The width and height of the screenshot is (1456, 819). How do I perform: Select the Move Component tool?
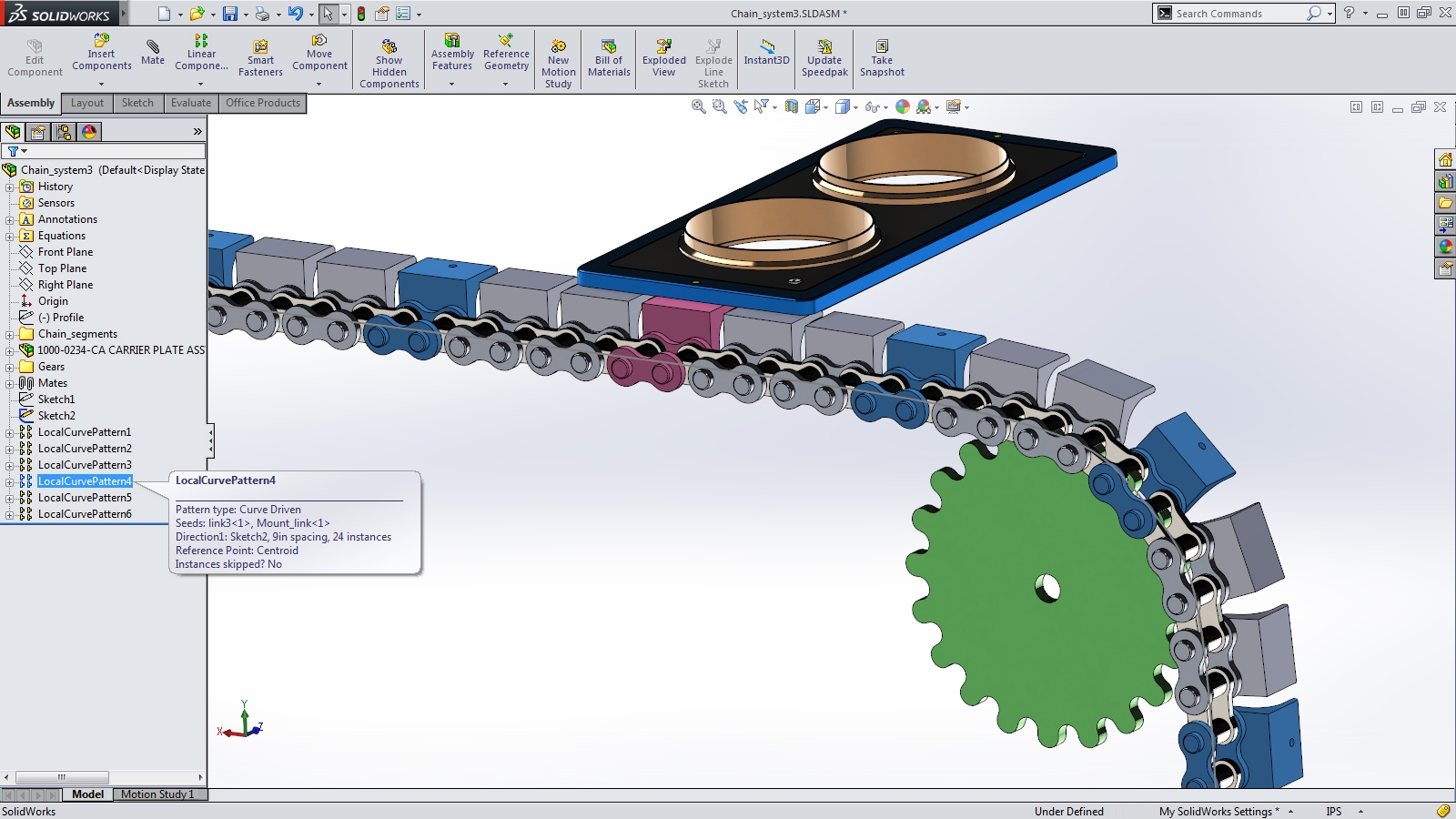(x=319, y=55)
